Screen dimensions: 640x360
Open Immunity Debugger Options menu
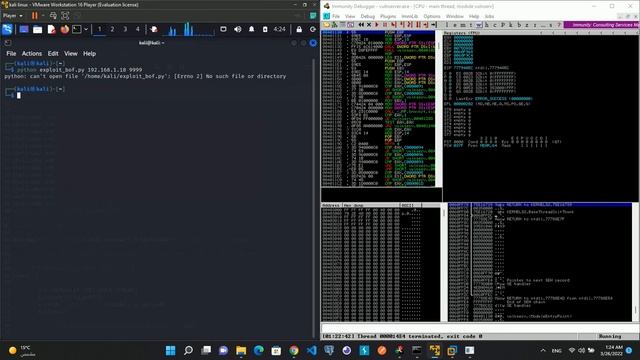coord(432,16)
